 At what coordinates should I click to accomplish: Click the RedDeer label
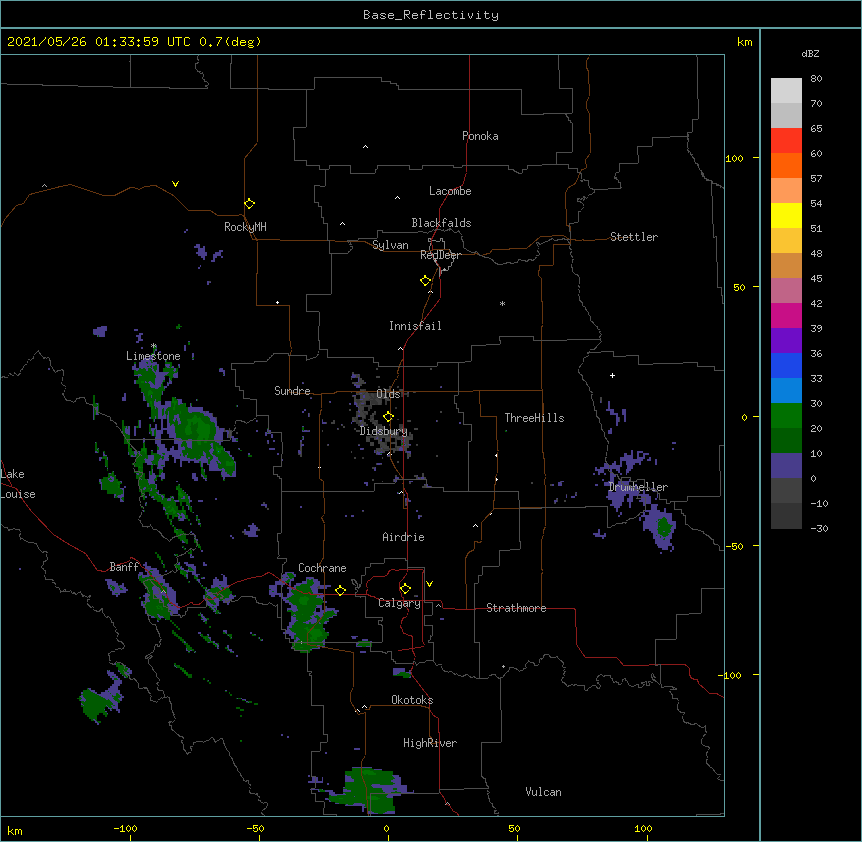pos(440,255)
